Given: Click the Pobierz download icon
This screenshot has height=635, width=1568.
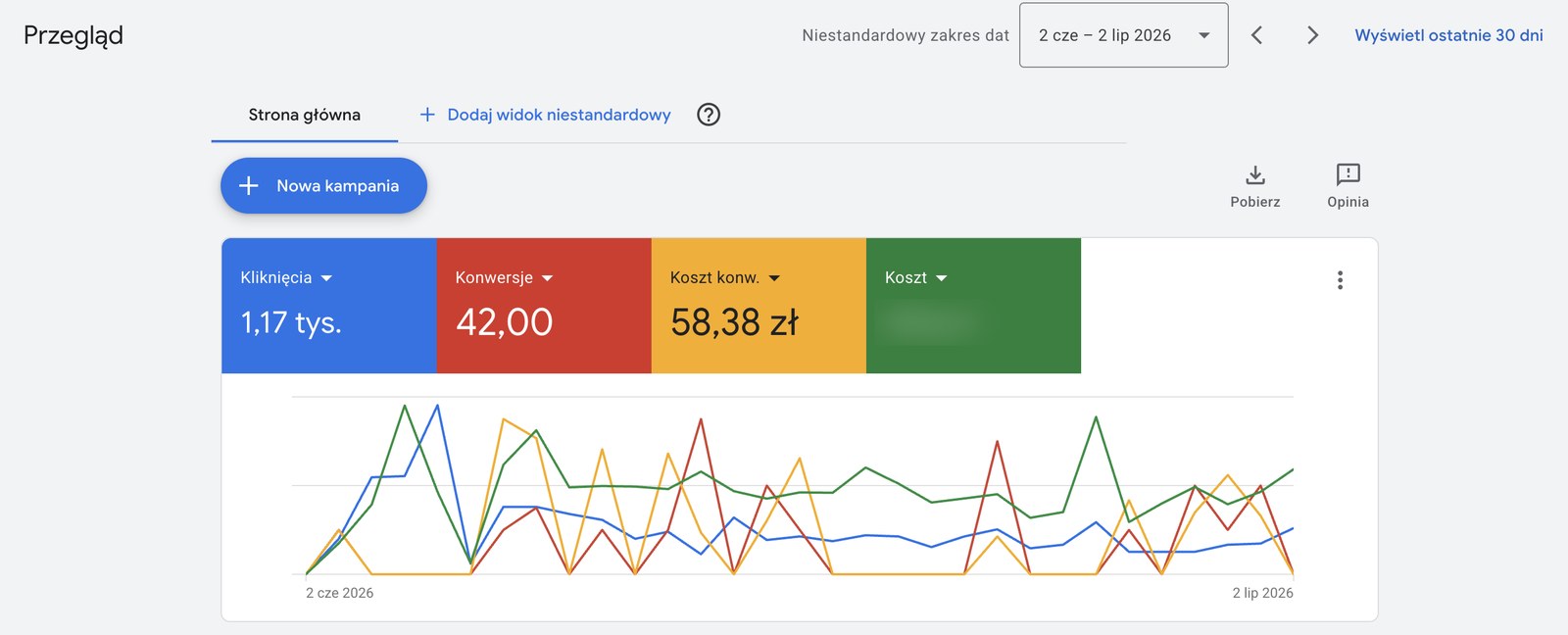Looking at the screenshot, I should tap(1255, 175).
